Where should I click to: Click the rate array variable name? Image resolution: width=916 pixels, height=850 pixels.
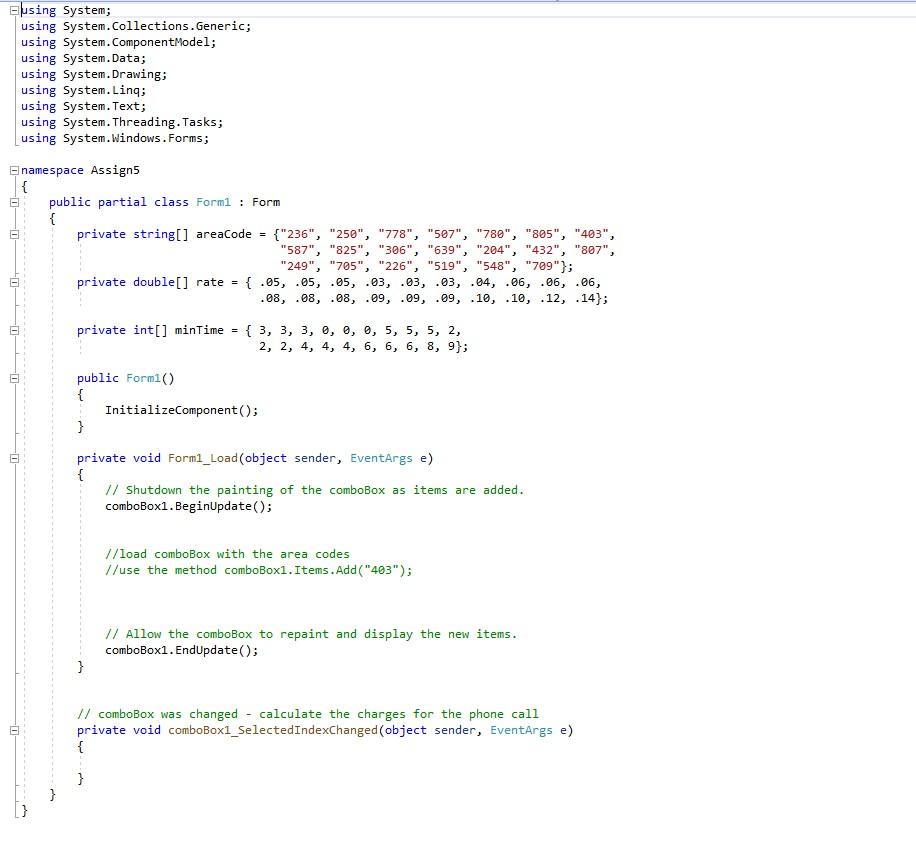coord(210,282)
